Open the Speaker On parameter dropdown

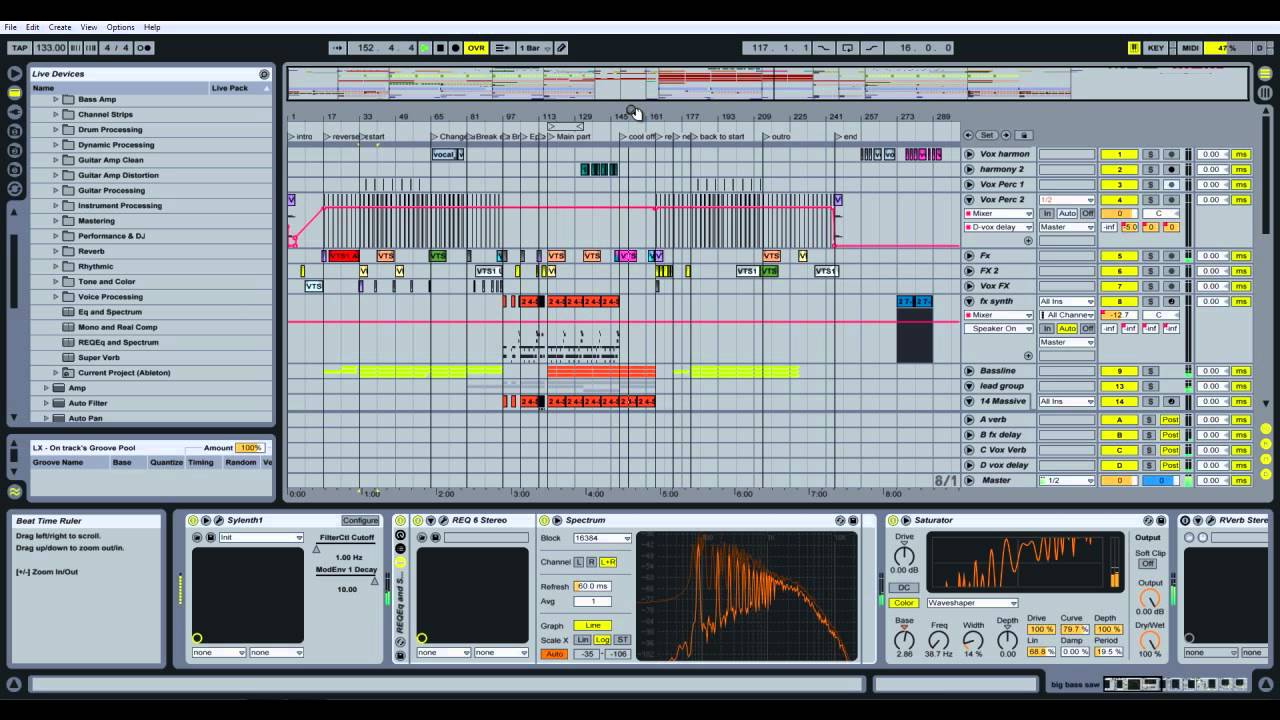(998, 328)
